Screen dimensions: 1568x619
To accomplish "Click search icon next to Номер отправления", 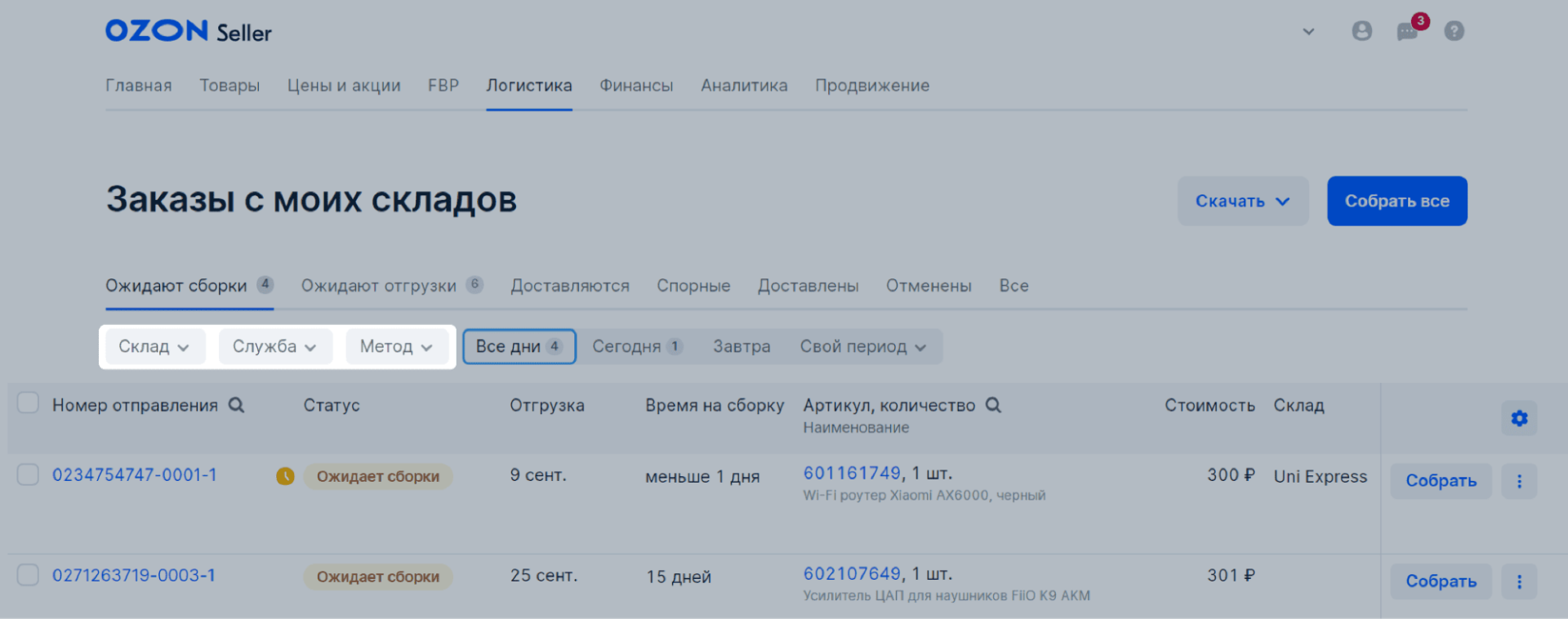I will click(x=236, y=405).
